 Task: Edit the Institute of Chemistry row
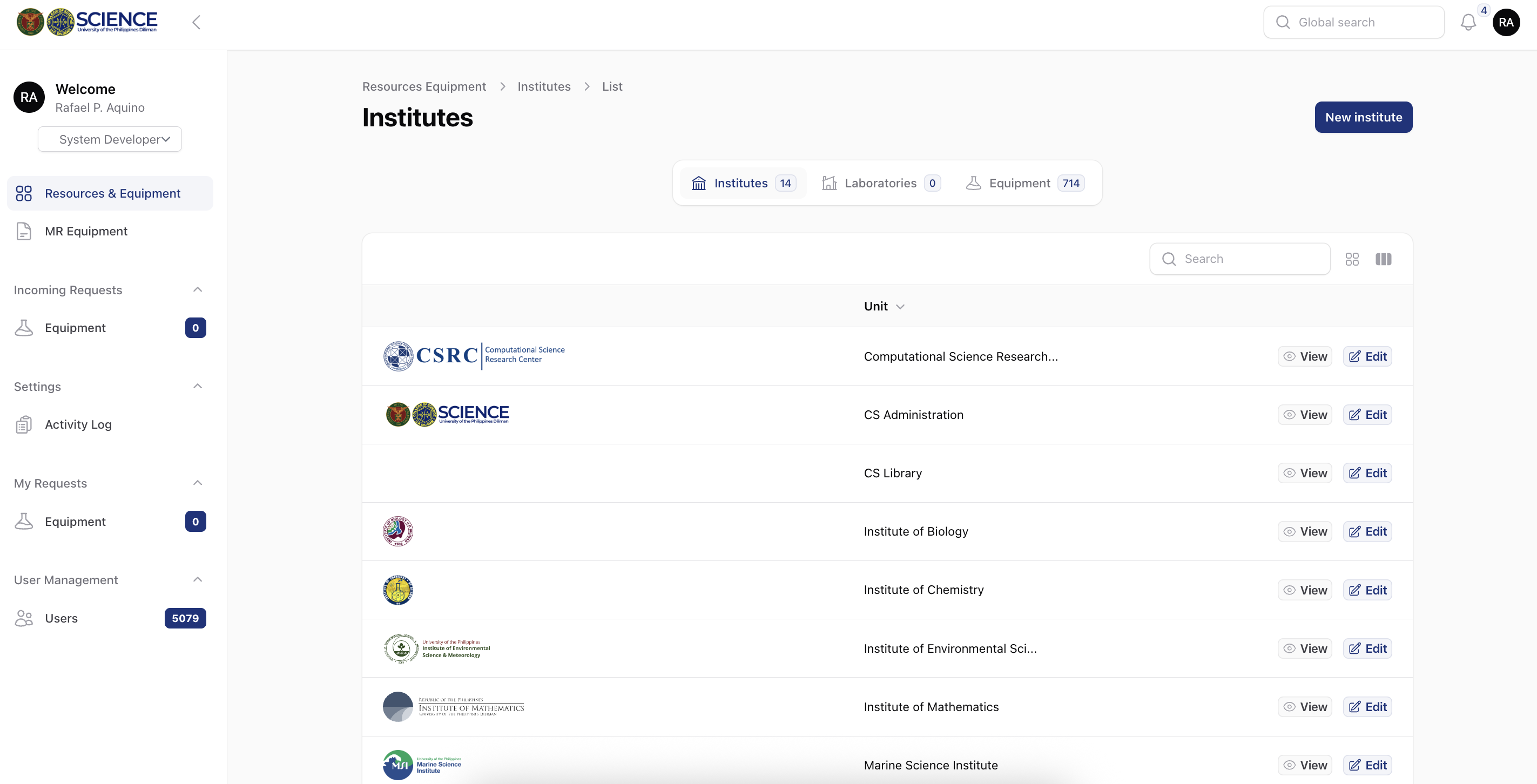(1367, 590)
